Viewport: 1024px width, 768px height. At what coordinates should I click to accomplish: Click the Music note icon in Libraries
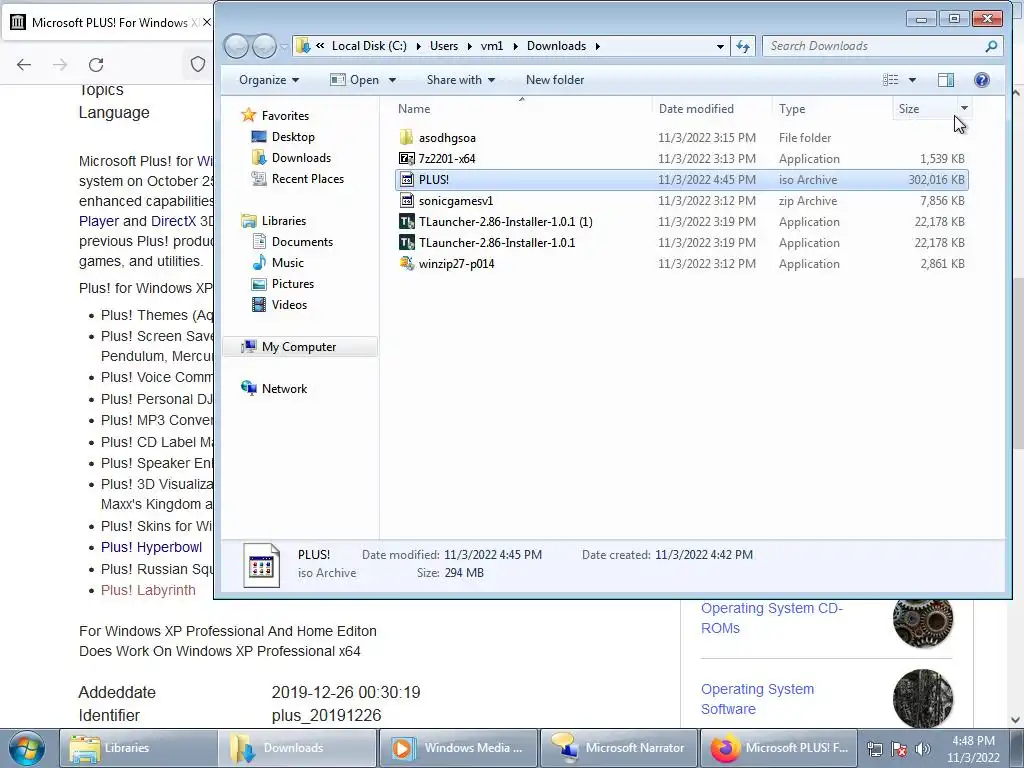click(x=259, y=263)
